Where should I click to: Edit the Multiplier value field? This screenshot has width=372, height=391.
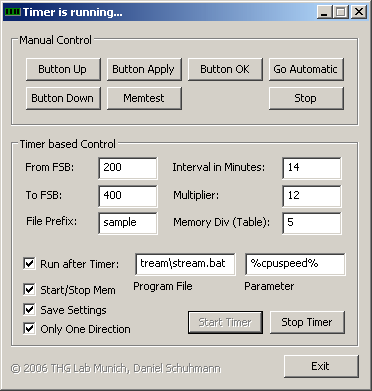312,196
